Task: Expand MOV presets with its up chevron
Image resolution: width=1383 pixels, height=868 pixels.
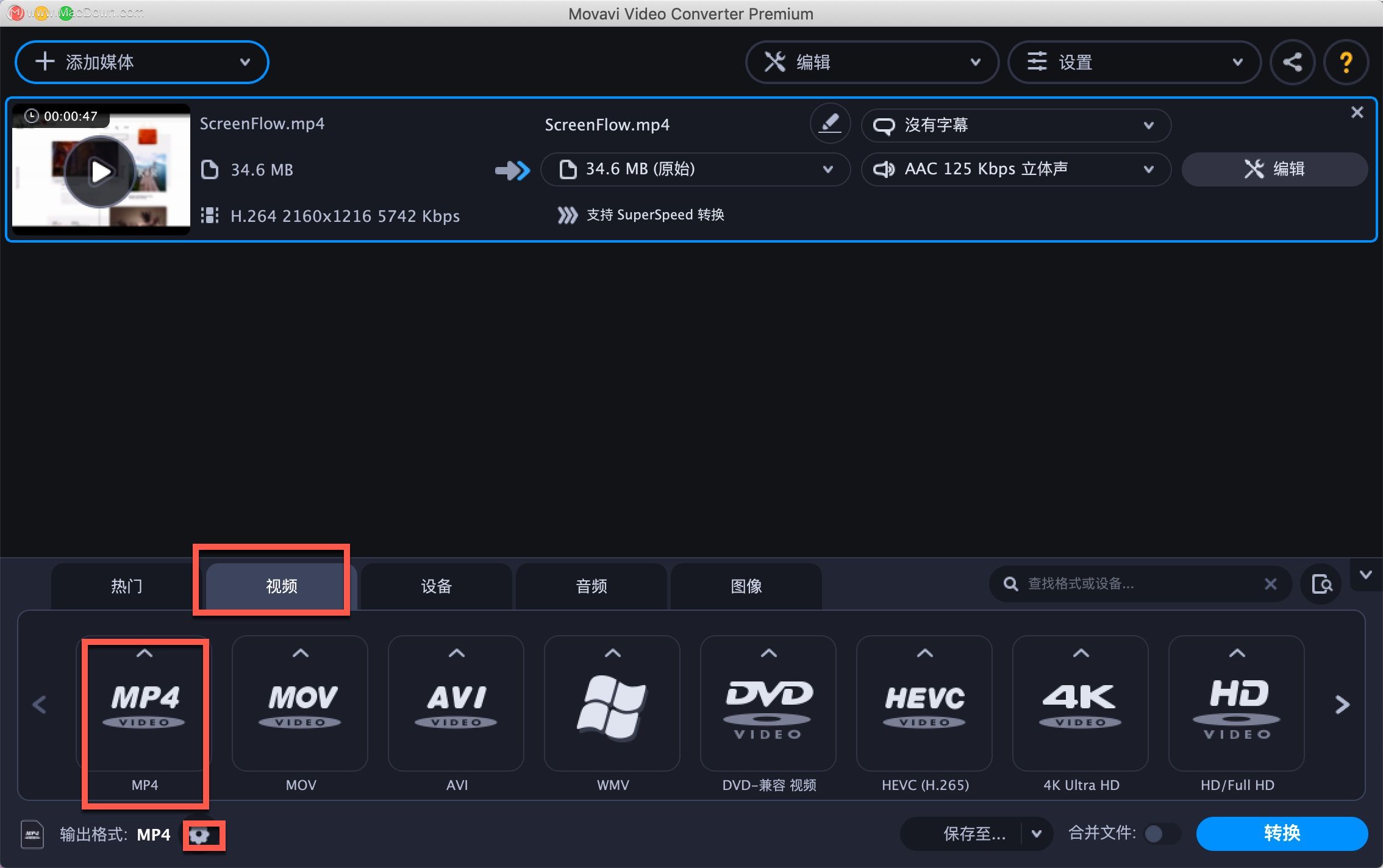Action: (x=301, y=653)
